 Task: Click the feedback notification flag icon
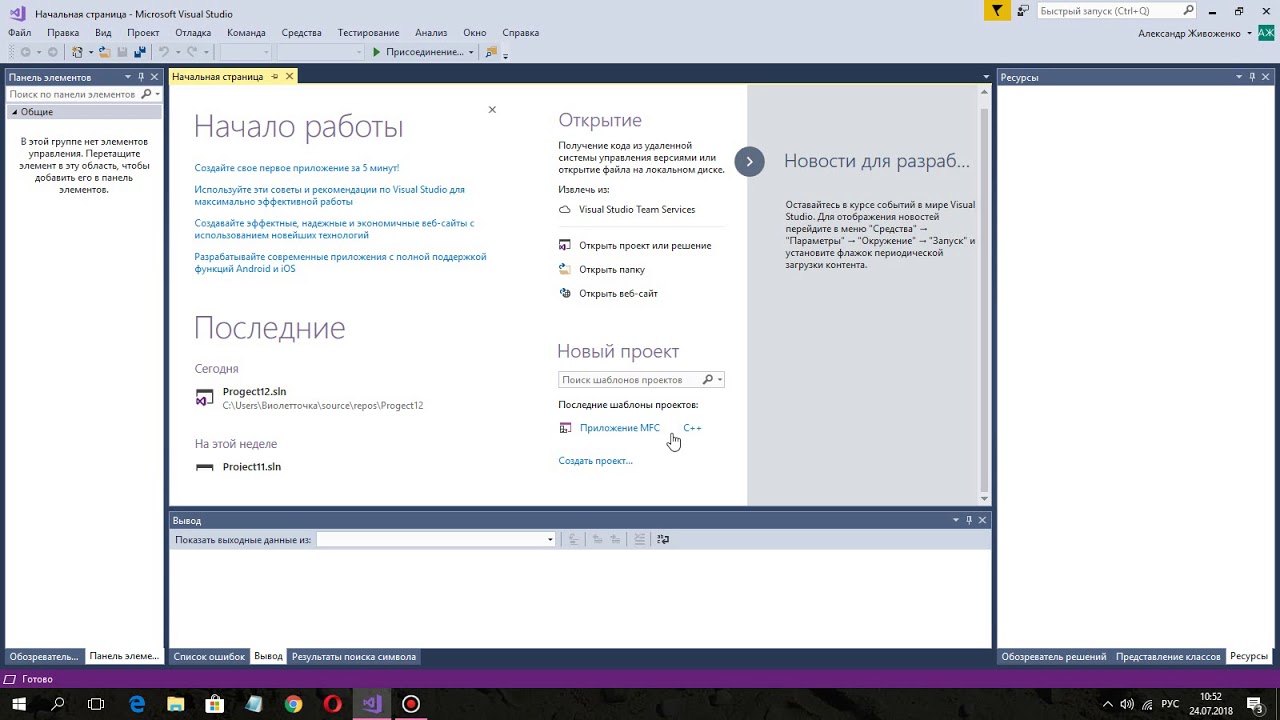coord(997,11)
